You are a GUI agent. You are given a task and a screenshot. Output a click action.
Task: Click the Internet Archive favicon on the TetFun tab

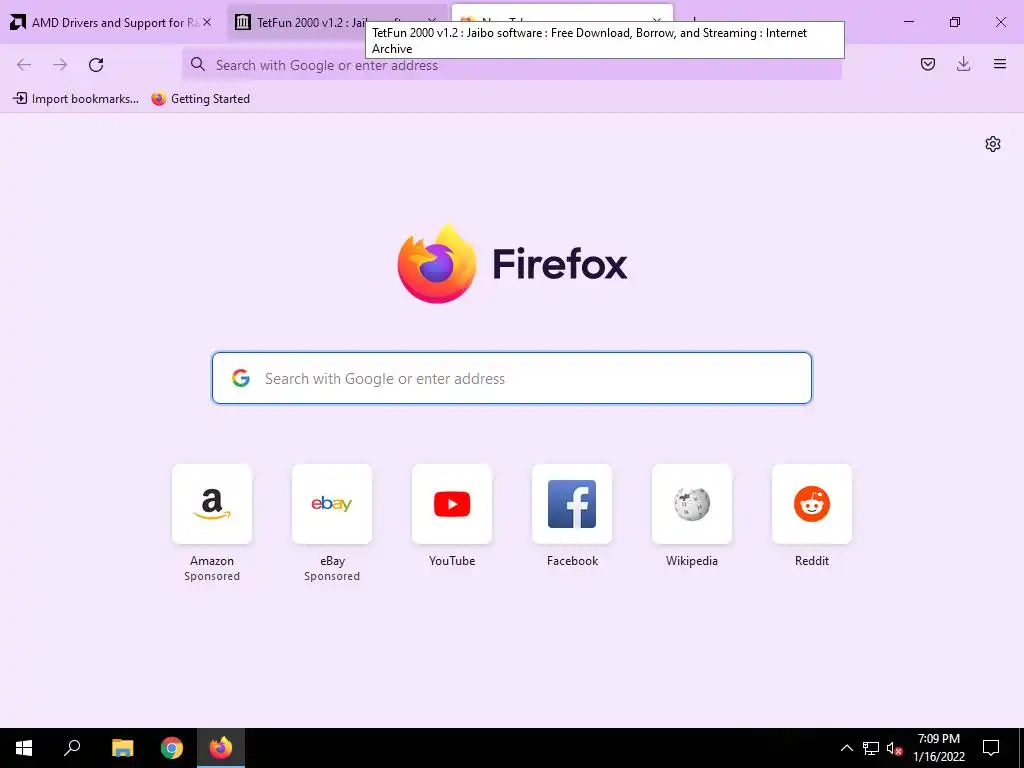point(242,22)
